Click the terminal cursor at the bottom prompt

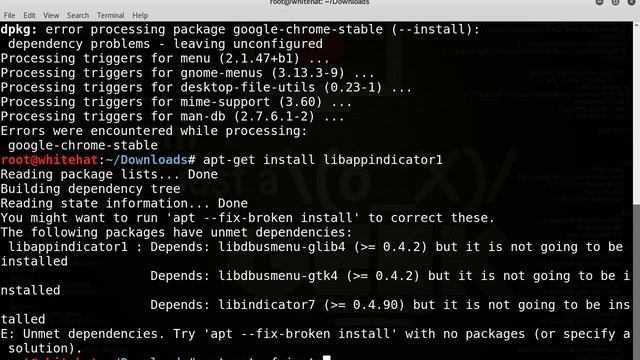[327, 358]
